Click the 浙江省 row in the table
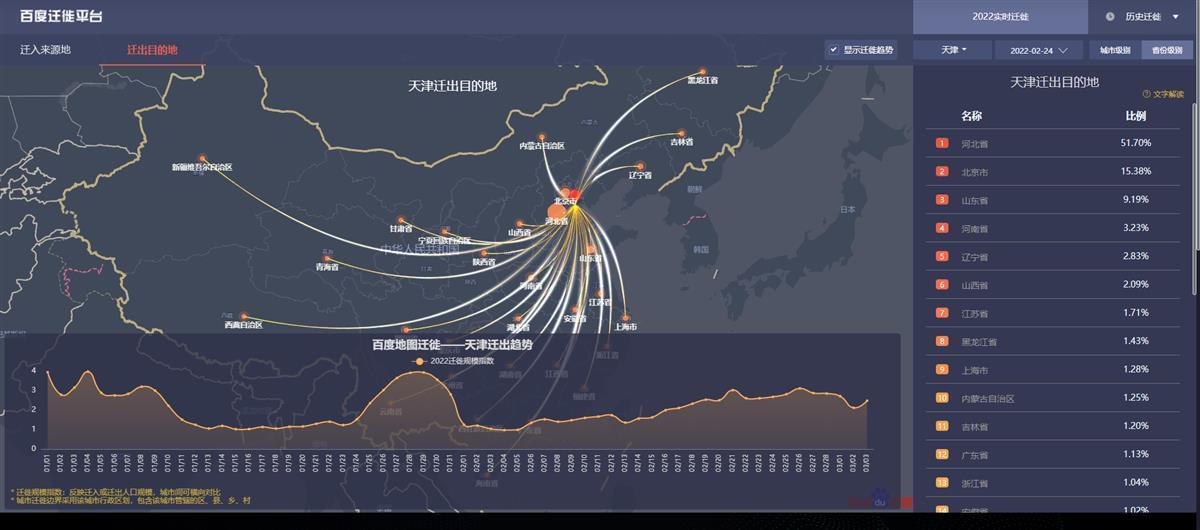This screenshot has height=530, width=1200. [1054, 483]
